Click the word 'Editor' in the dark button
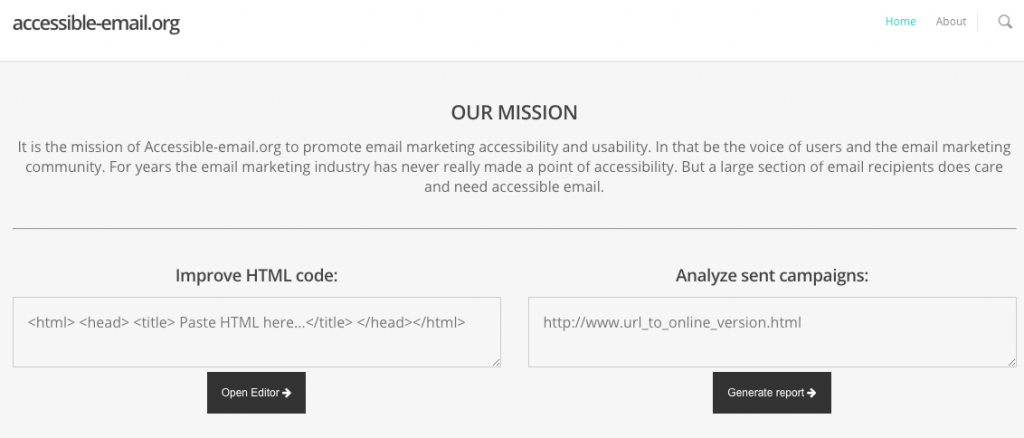The height and width of the screenshot is (438, 1024). pyautogui.click(x=264, y=393)
